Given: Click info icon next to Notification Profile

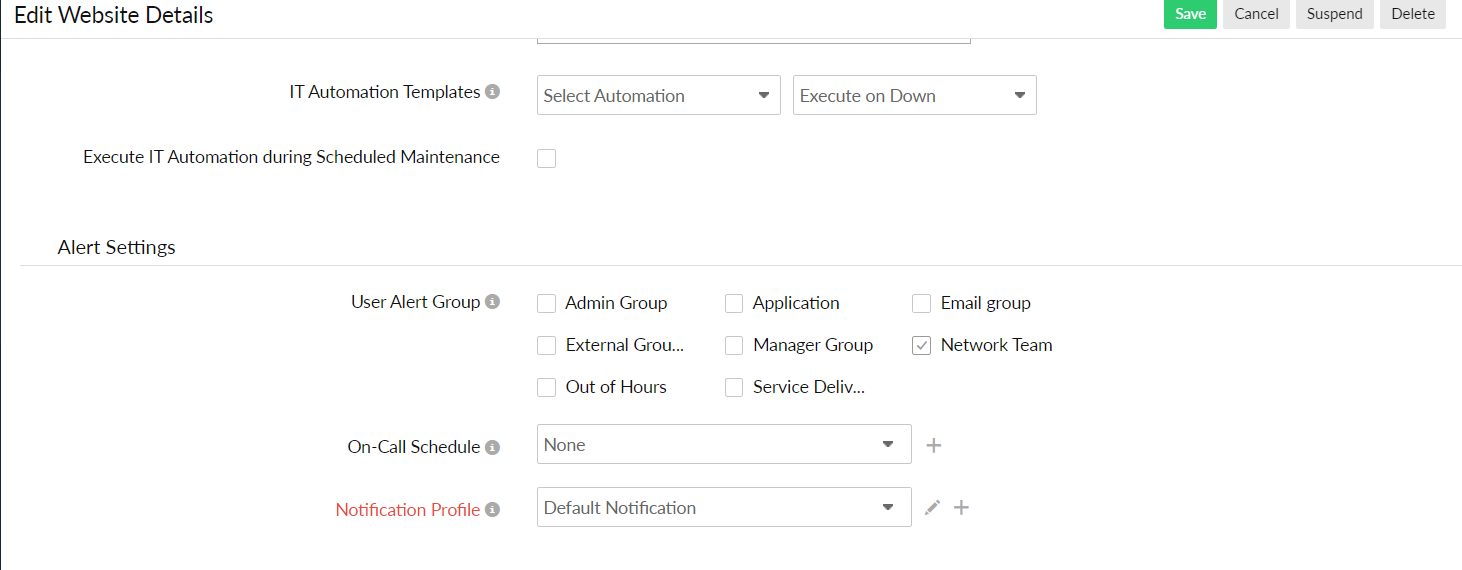Looking at the screenshot, I should (x=492, y=510).
